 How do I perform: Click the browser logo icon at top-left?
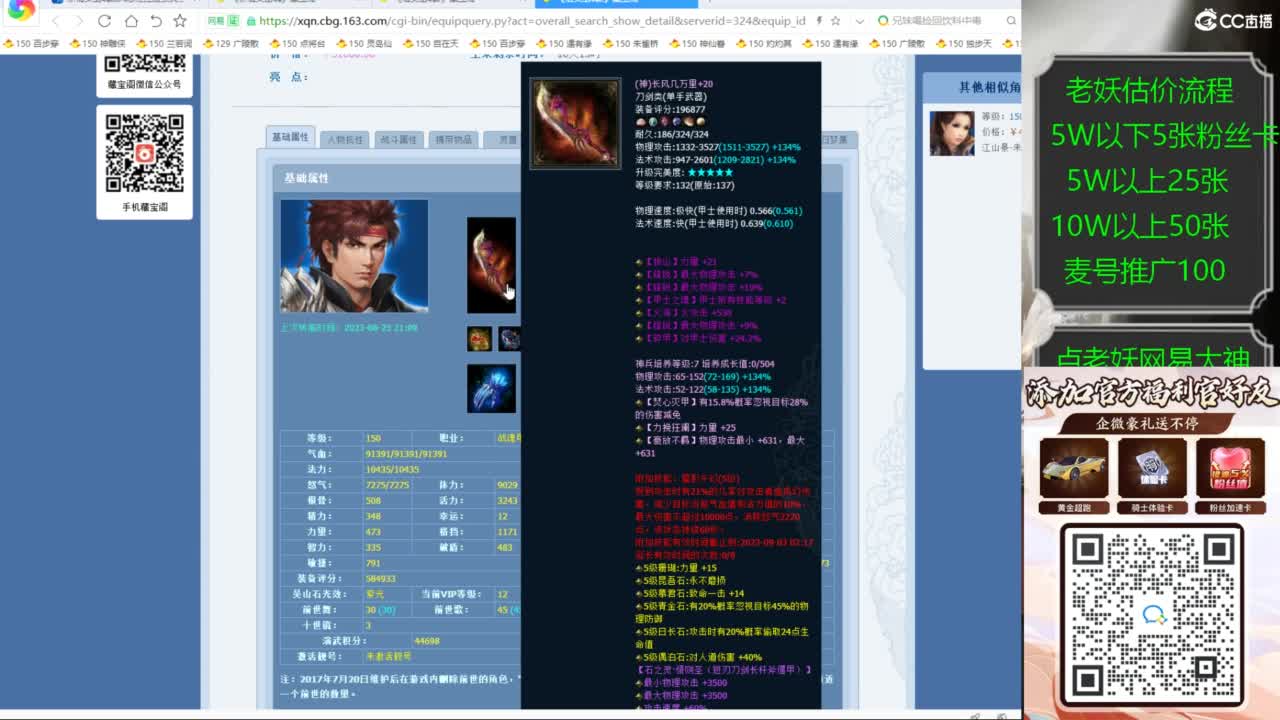coord(21,10)
